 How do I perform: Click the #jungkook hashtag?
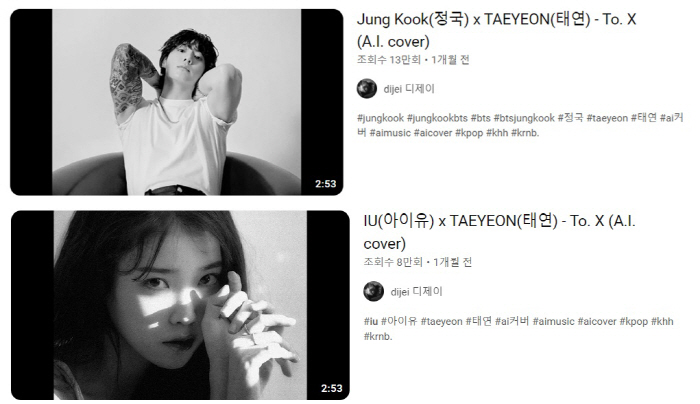(380, 118)
